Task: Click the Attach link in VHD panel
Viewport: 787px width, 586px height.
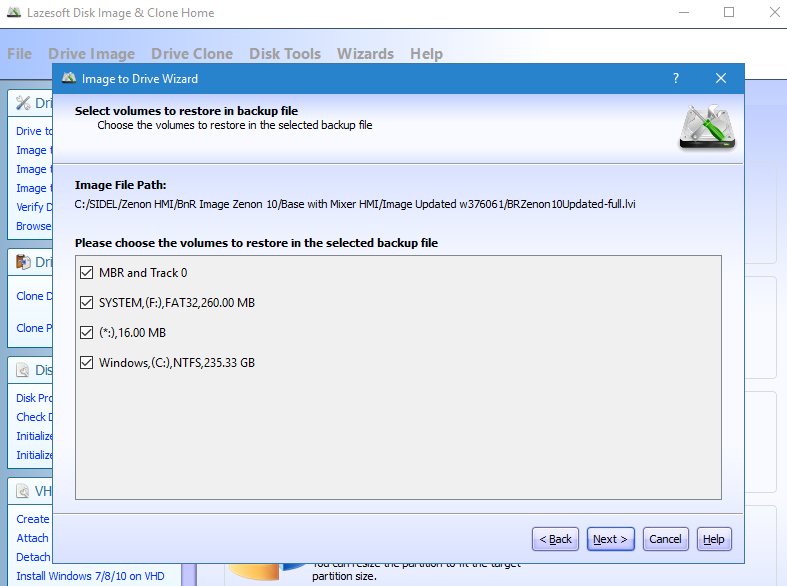Action: 33,538
